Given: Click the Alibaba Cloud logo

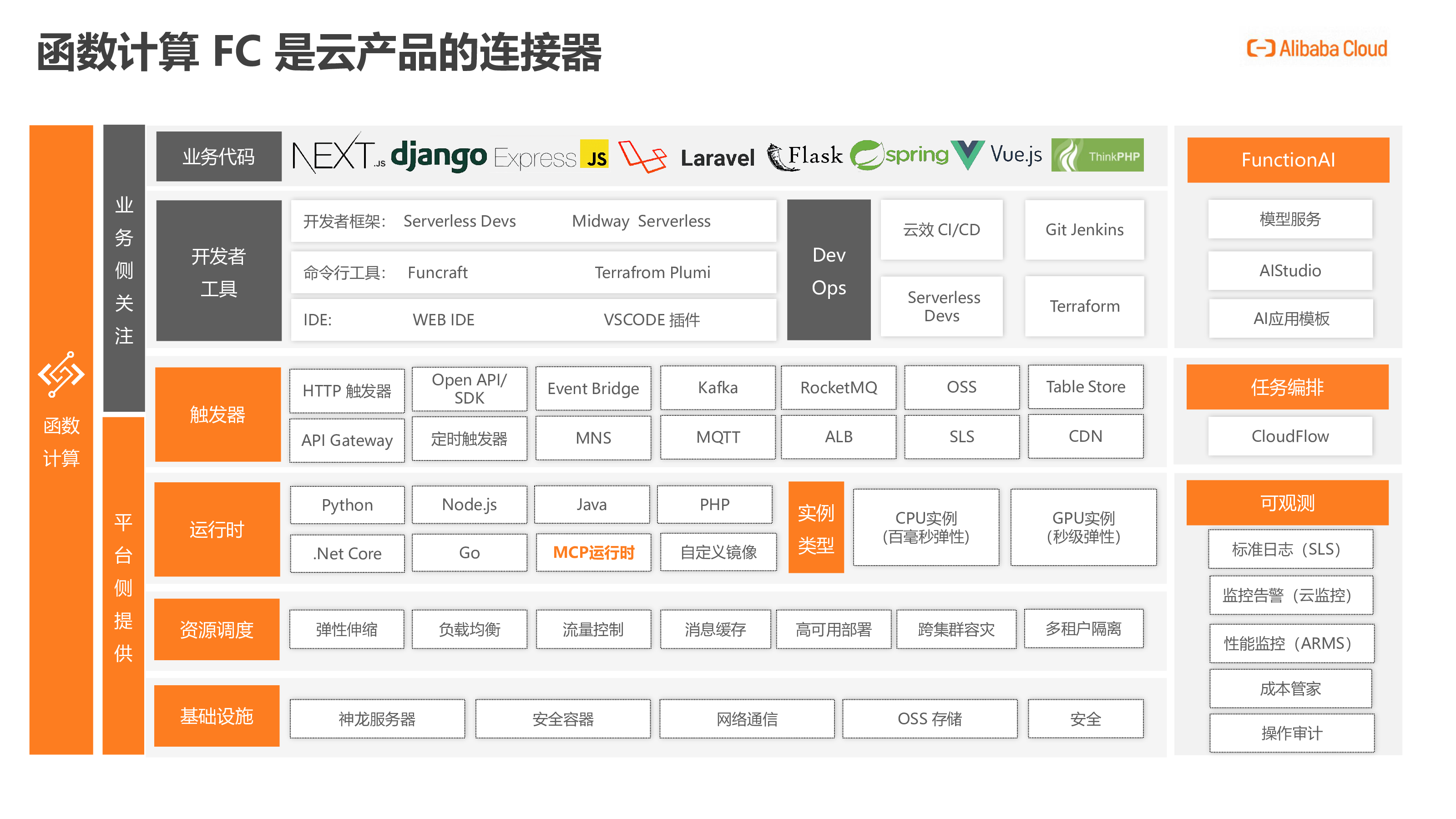Looking at the screenshot, I should coord(1317,49).
